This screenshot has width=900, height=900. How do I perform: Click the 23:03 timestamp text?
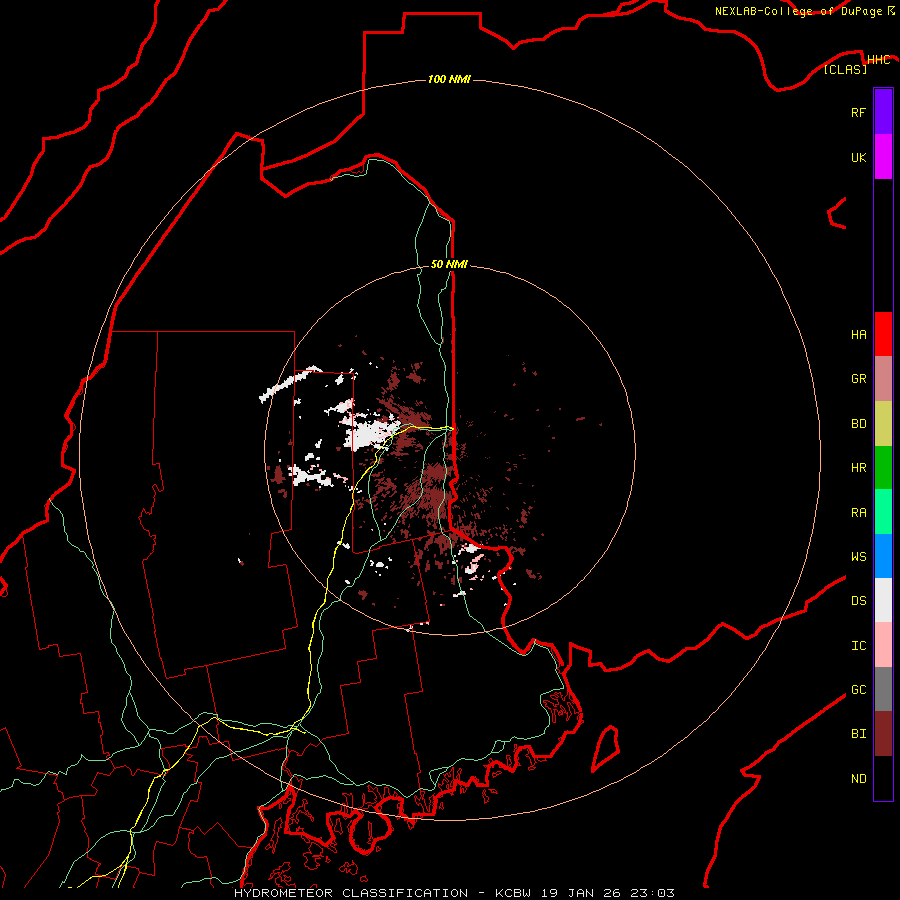pyautogui.click(x=651, y=893)
